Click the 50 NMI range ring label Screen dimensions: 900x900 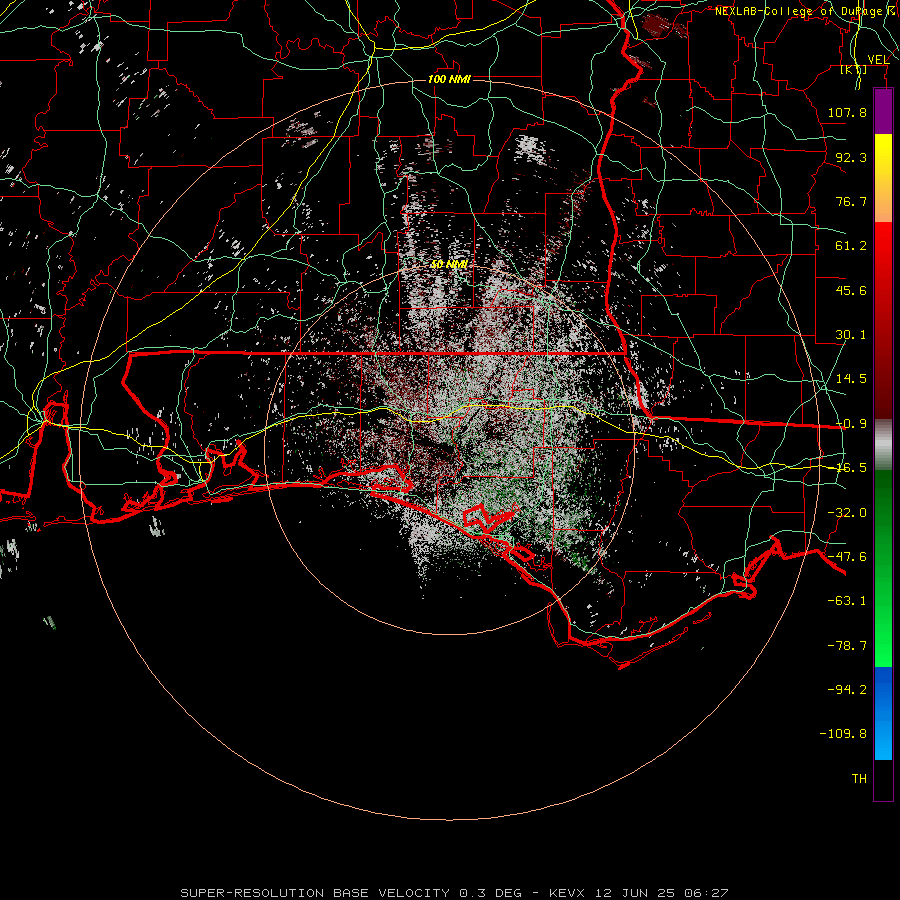pos(449,264)
